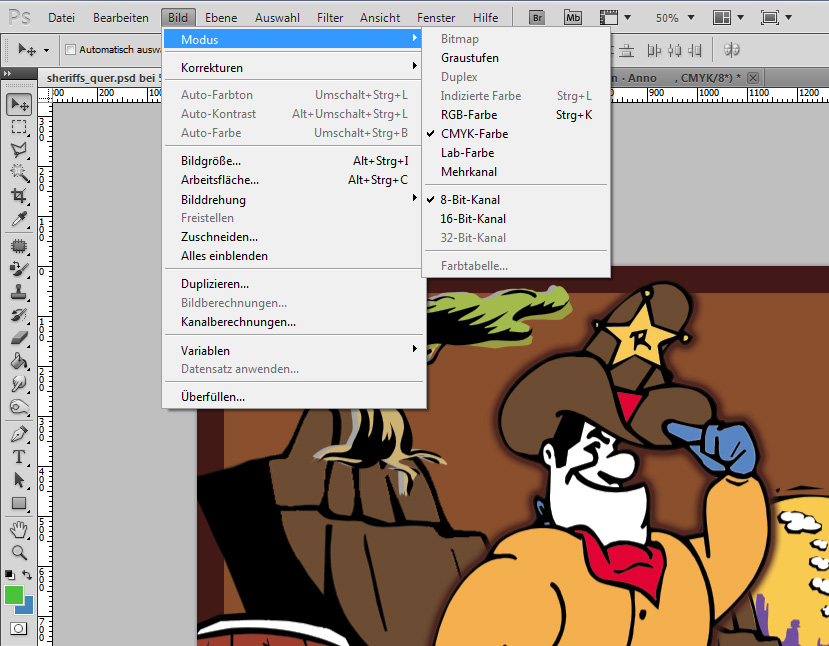Swap foreground and background colors
Image resolution: width=829 pixels, height=646 pixels.
coord(27,574)
